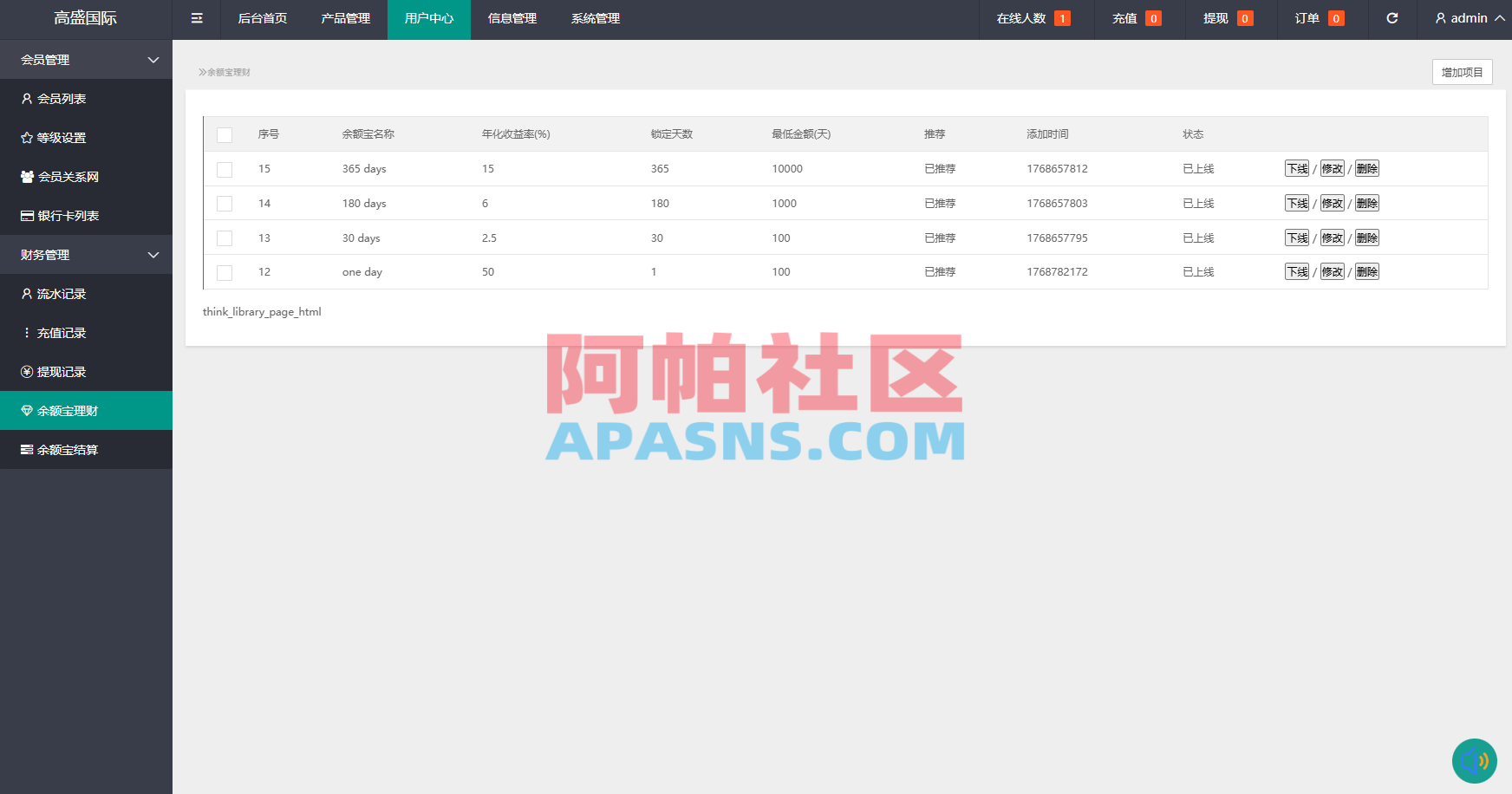Open the 产品管理 tab

(x=346, y=19)
